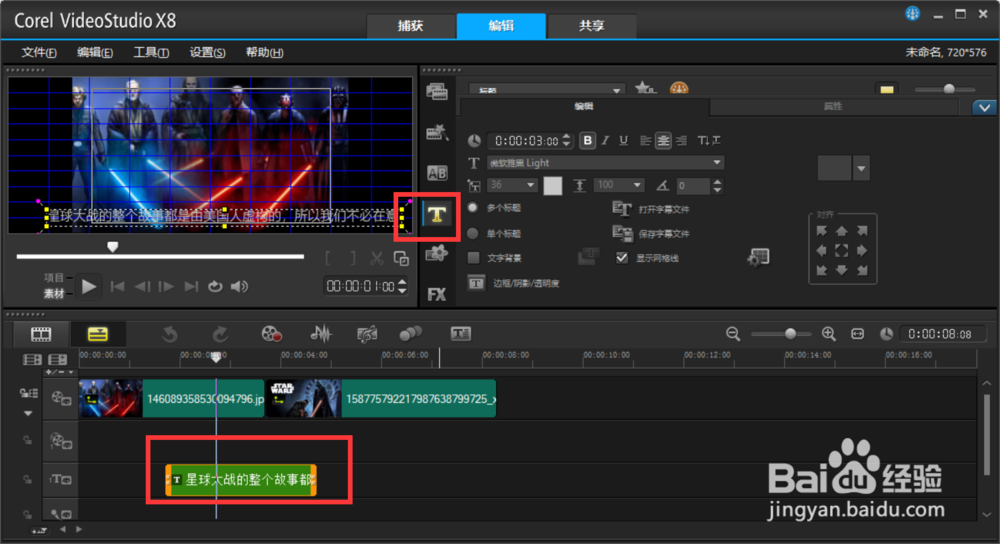Image resolution: width=1000 pixels, height=544 pixels.
Task: Switch to the 属性 Attributes panel tab
Action: (x=834, y=107)
